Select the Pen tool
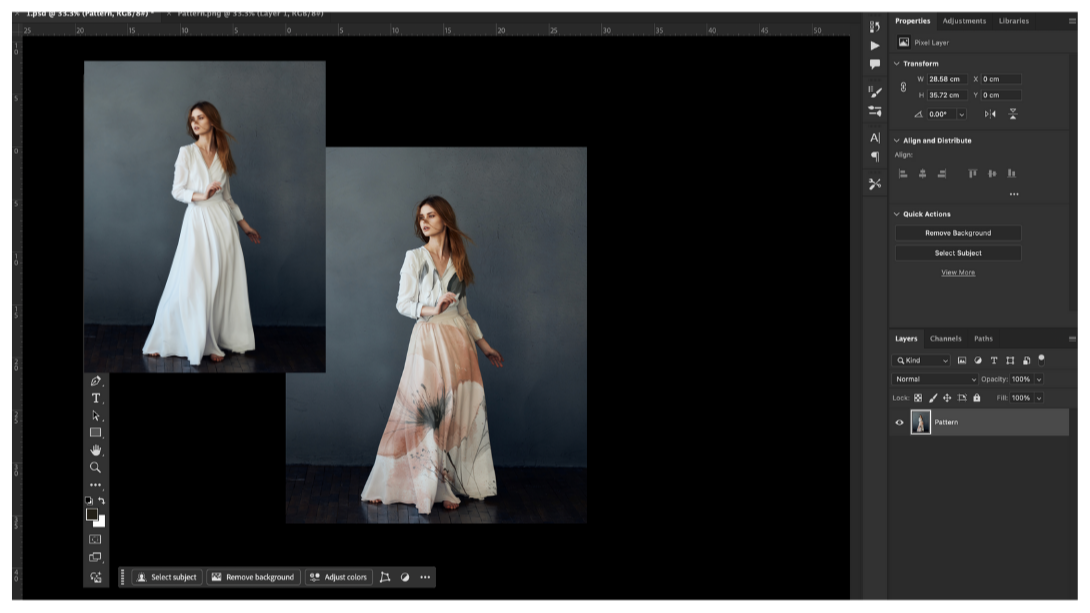The image size is (1090, 613). coord(95,381)
